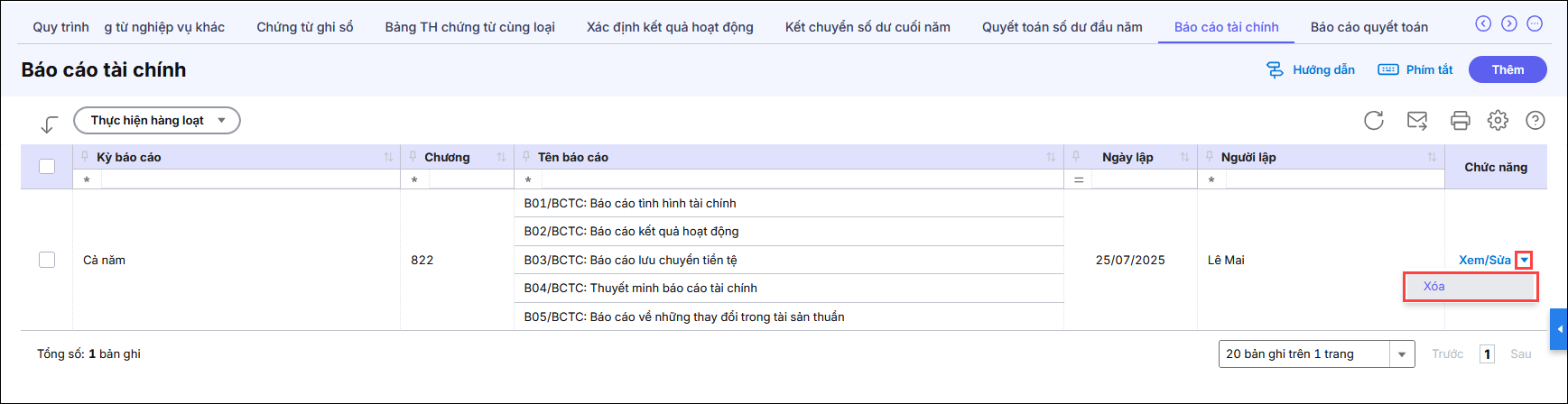Open more tabs ellipsis icon
This screenshot has width=1568, height=404.
1535,23
